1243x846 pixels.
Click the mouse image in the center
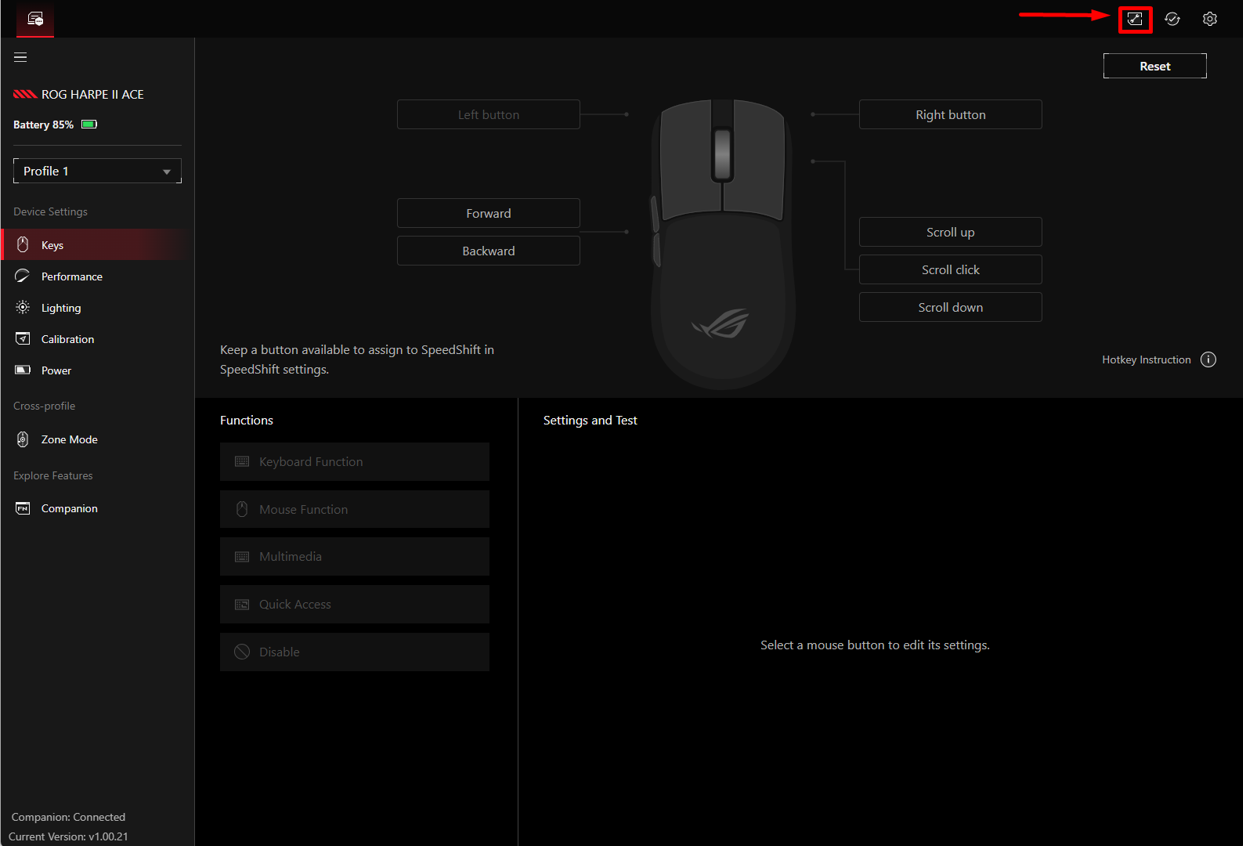722,243
